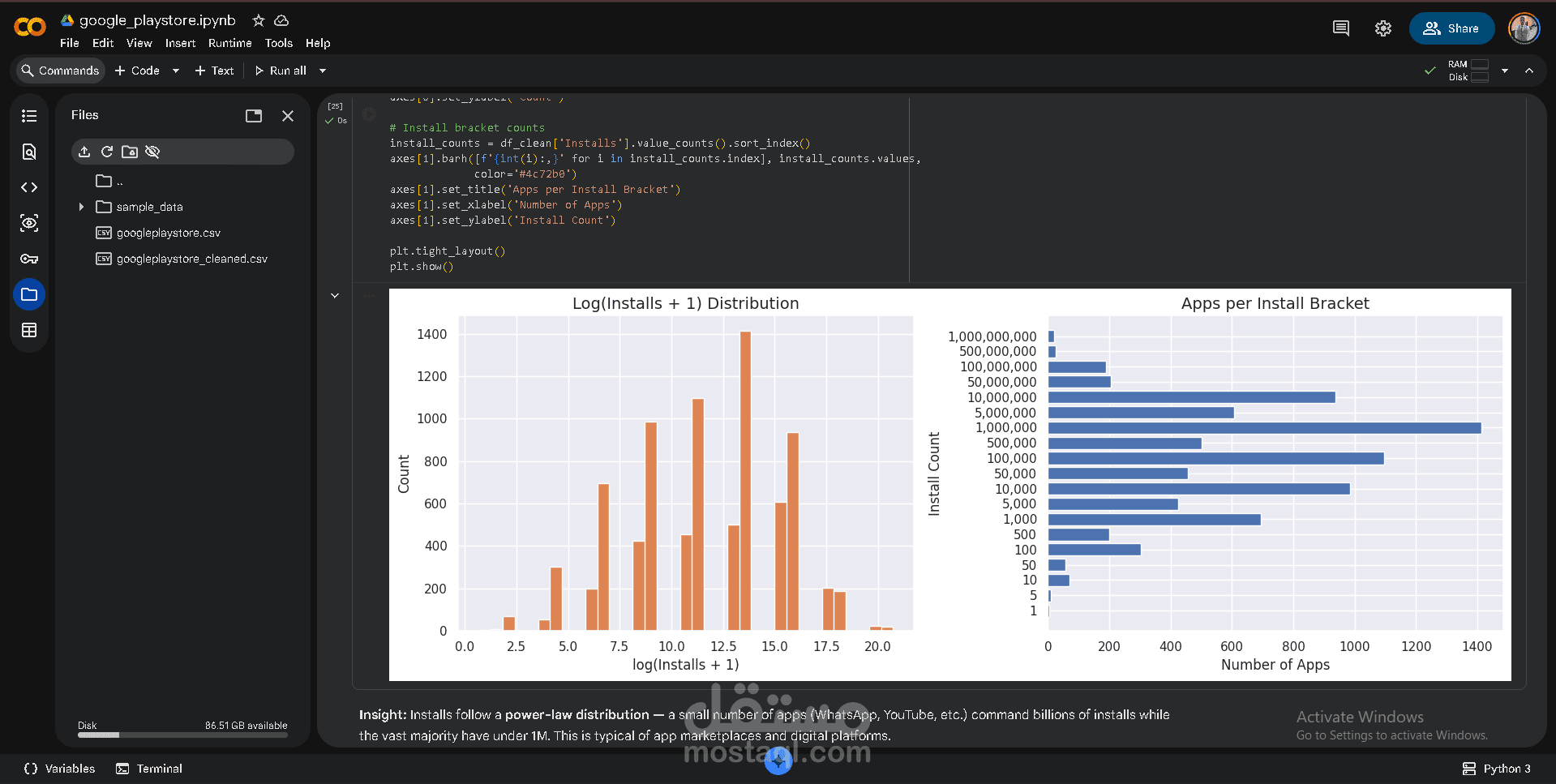Open the settings gear icon

[1383, 28]
